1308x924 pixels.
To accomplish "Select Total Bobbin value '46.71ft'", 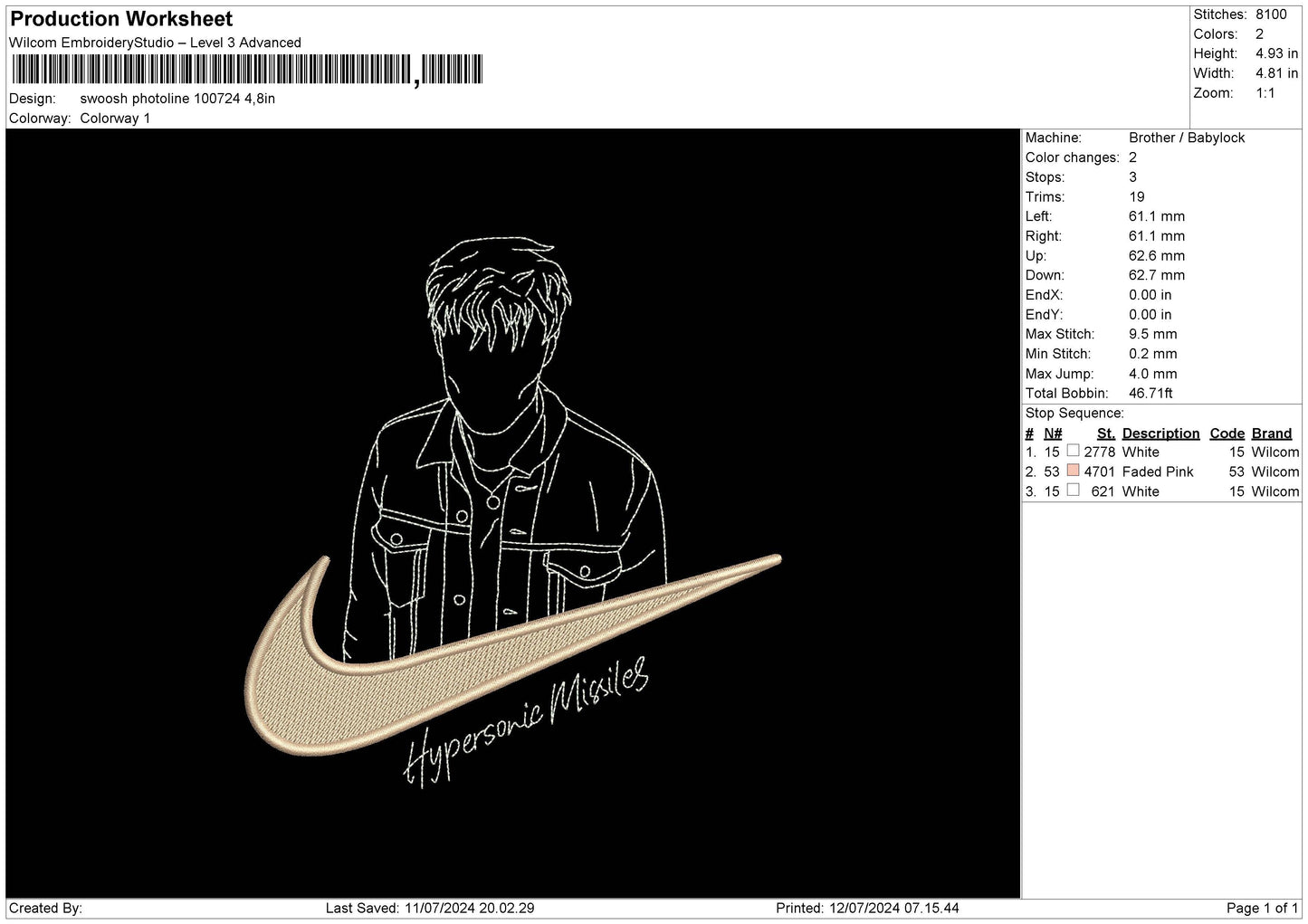I will pyautogui.click(x=1150, y=394).
